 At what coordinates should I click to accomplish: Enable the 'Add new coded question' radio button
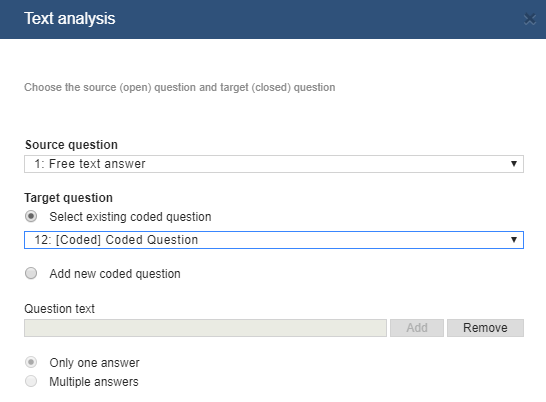pyautogui.click(x=31, y=273)
